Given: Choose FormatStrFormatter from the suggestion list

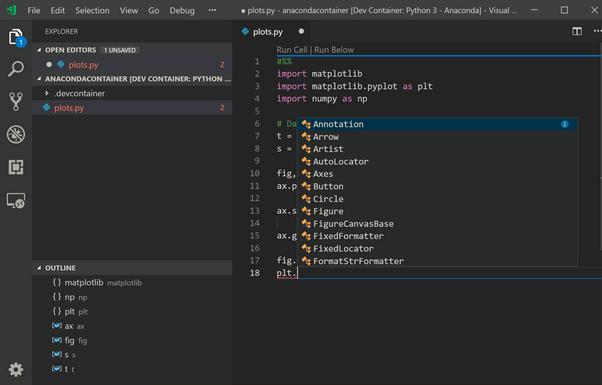Looking at the screenshot, I should click(437, 261).
